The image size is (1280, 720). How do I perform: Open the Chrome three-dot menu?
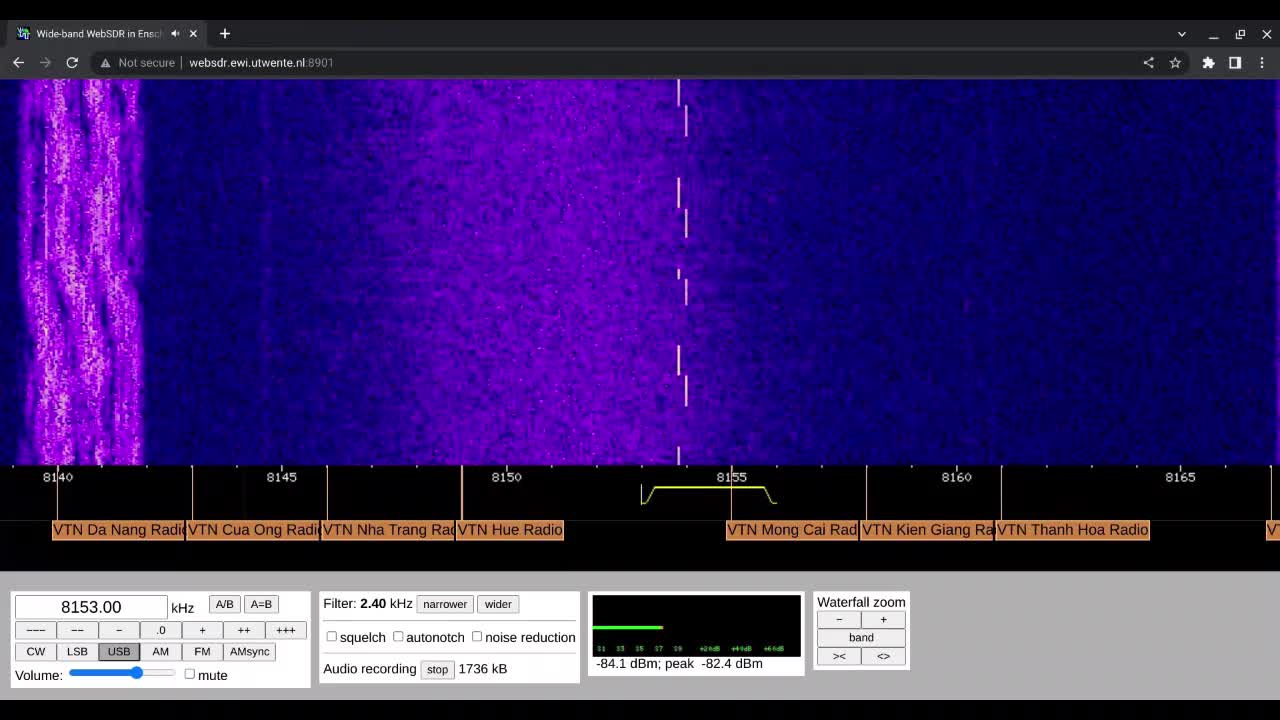[1262, 62]
